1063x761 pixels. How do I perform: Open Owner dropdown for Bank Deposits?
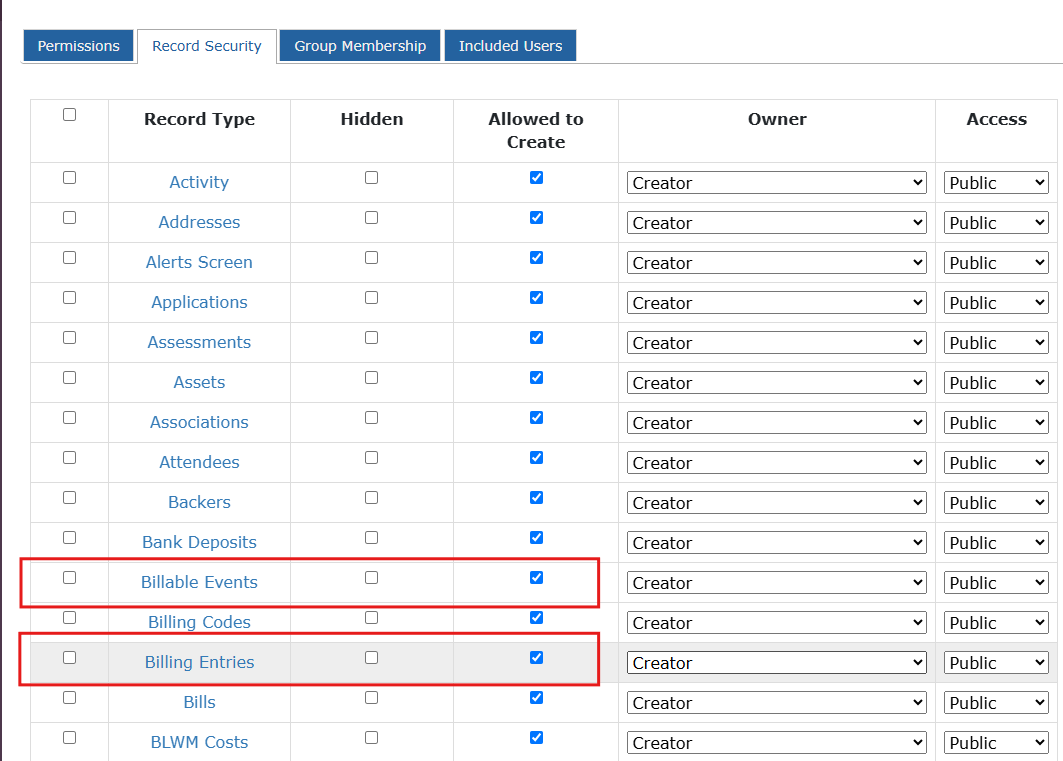777,543
